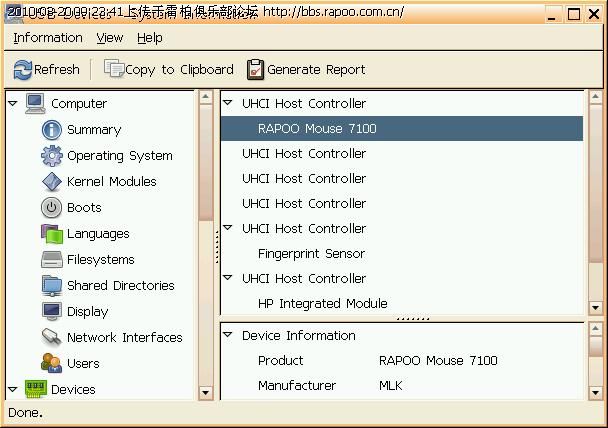Open the Information menu

pyautogui.click(x=48, y=38)
